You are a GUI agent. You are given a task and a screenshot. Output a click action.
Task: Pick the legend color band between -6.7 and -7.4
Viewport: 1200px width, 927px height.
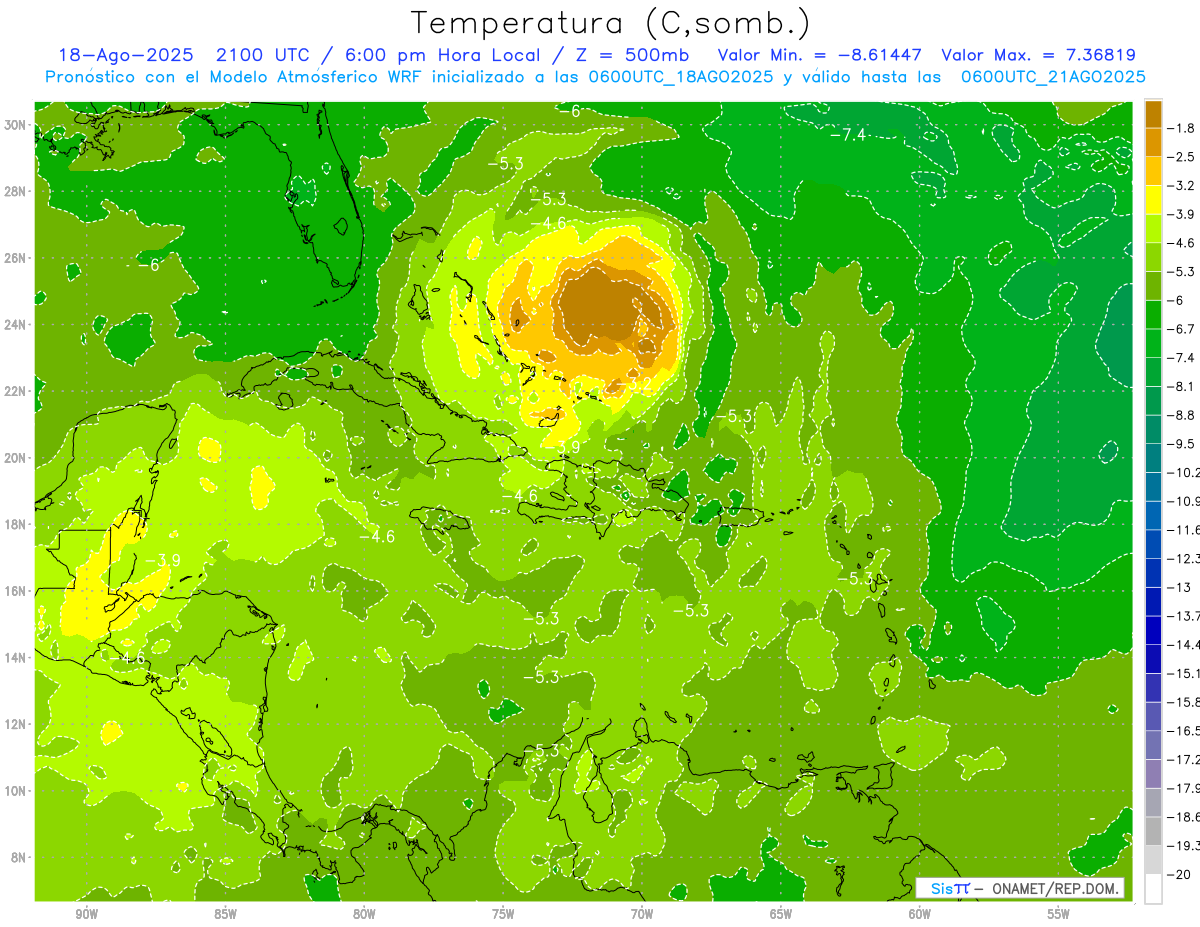pos(1153,343)
